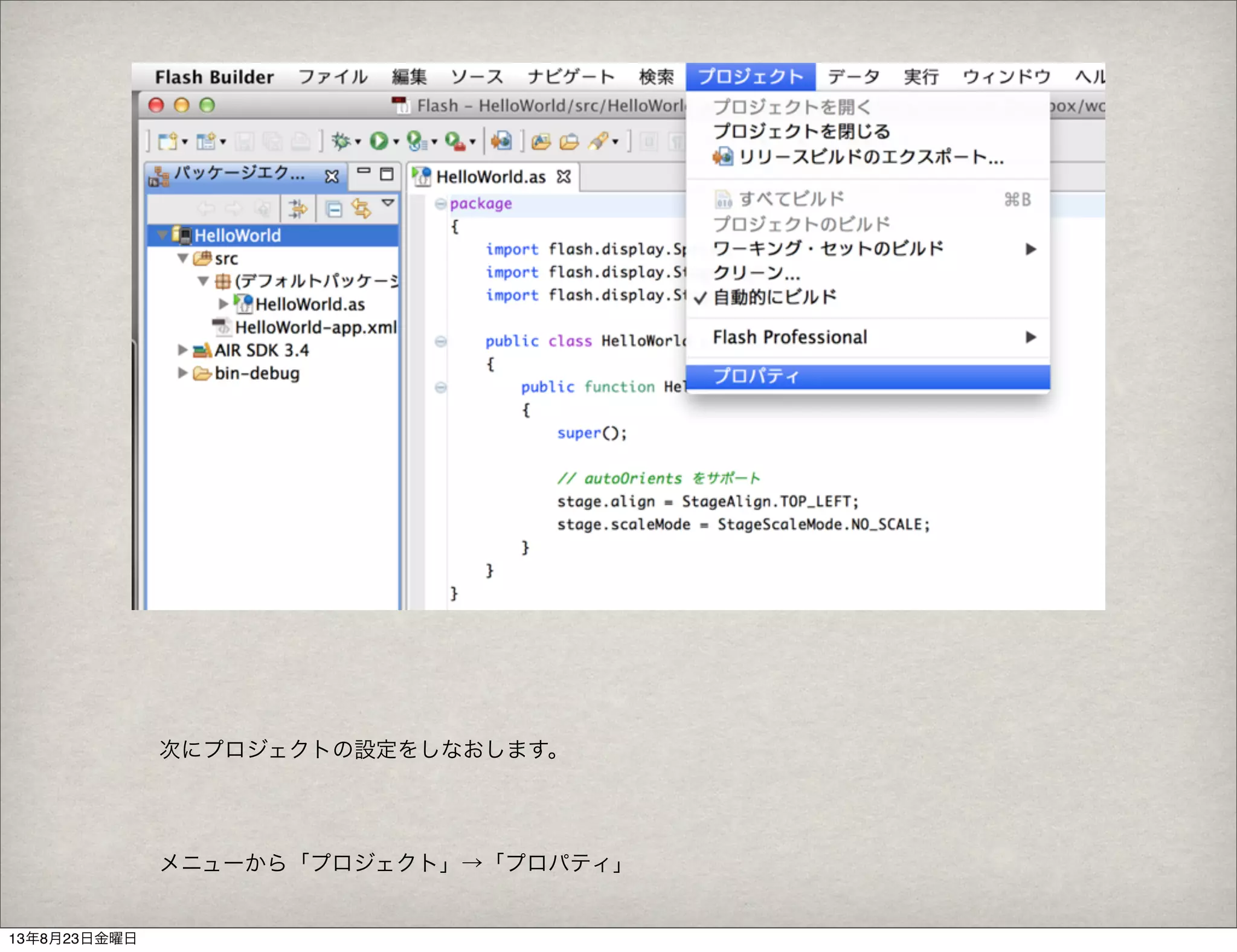This screenshot has height=952, width=1237.
Task: Open the ファイル menu
Action: tap(333, 77)
